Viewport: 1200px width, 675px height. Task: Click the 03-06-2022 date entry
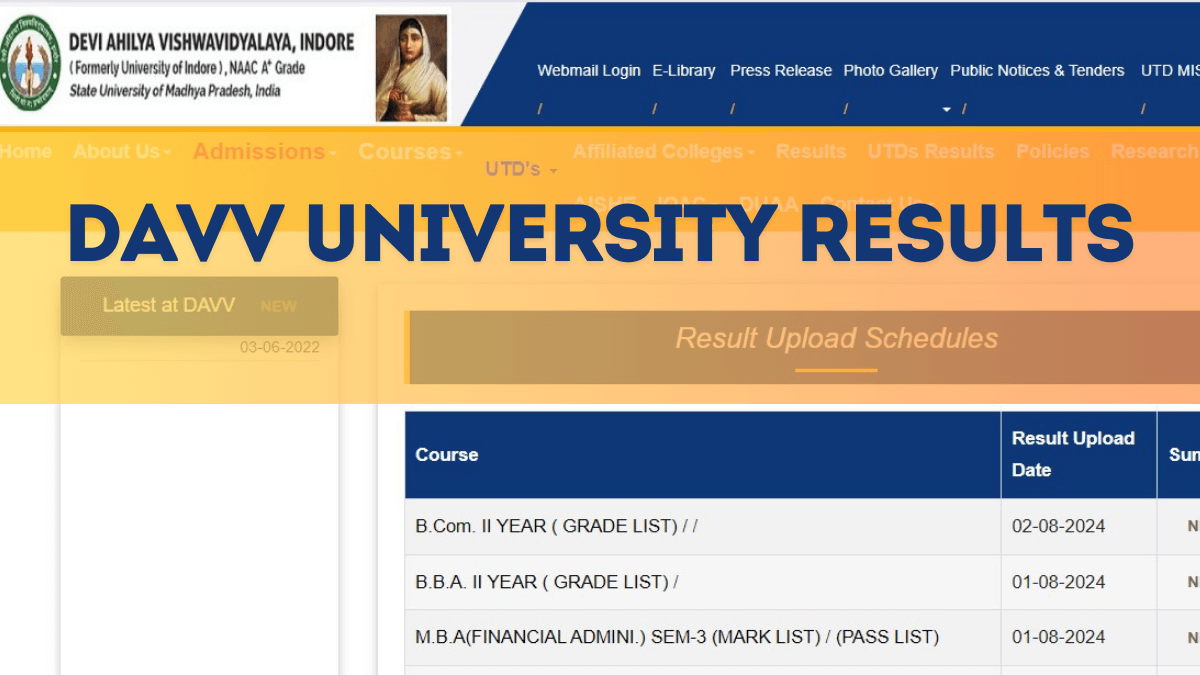click(x=279, y=348)
